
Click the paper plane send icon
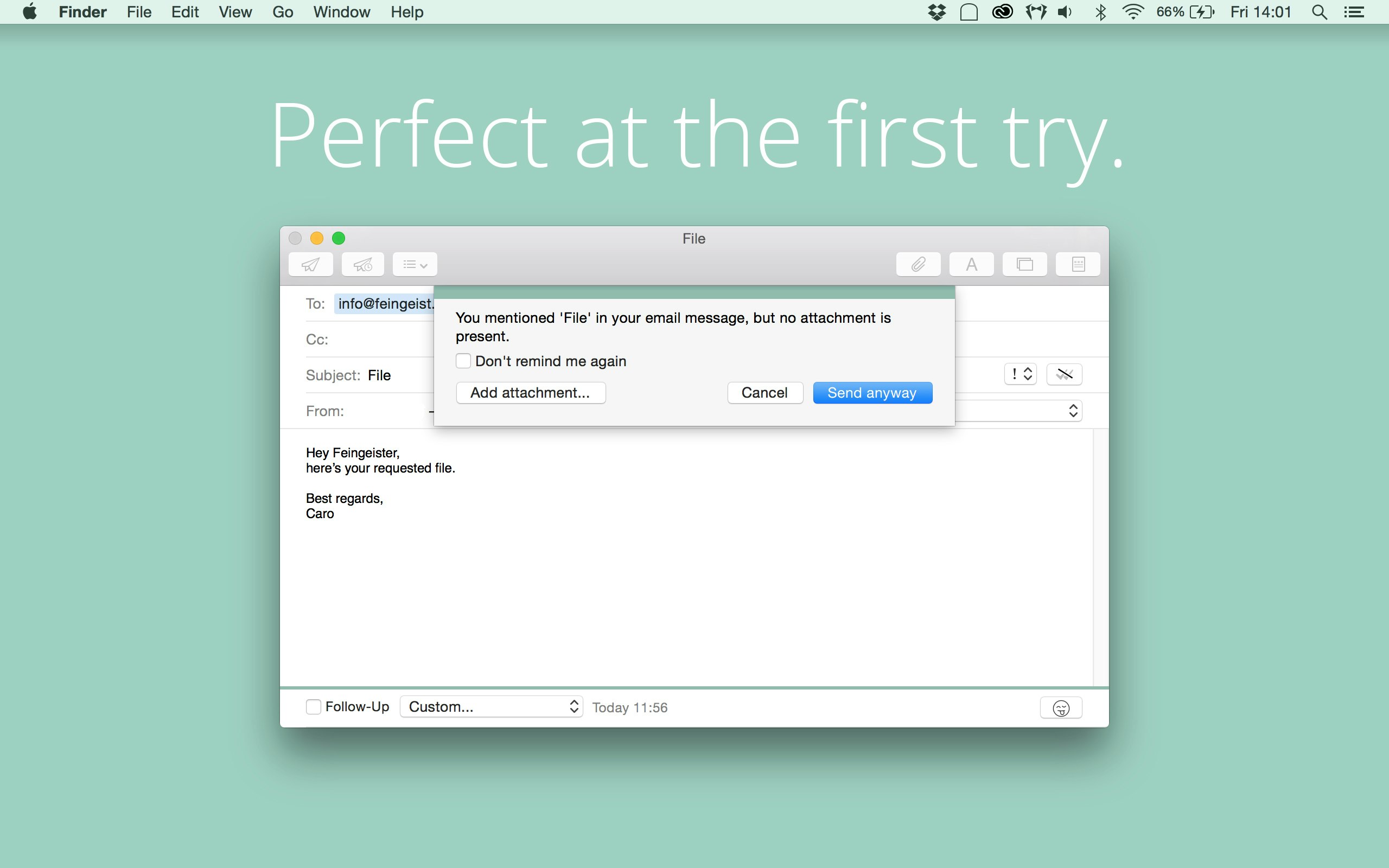tap(310, 265)
